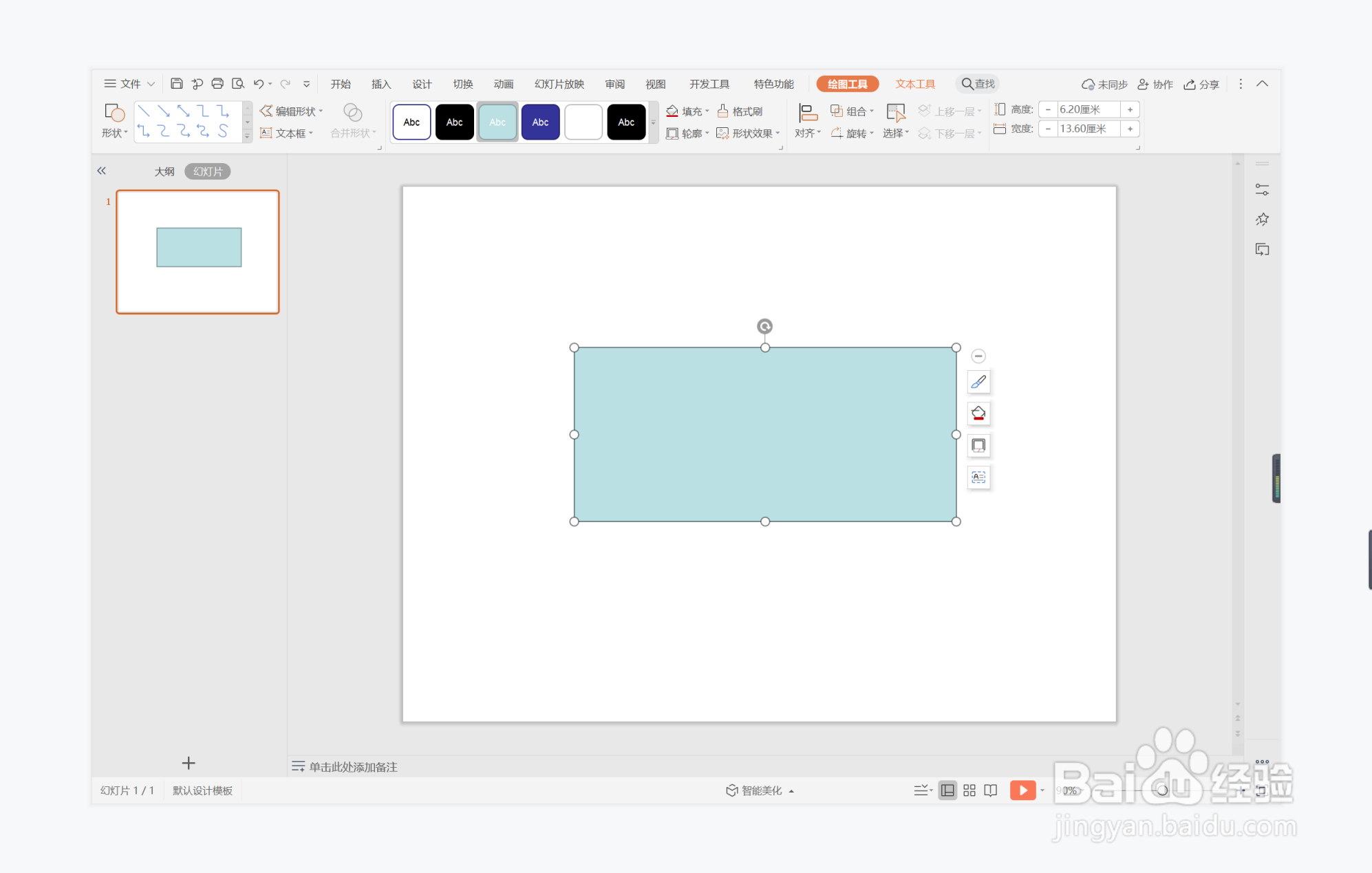Viewport: 1372px width, 873px height.
Task: Click the 分享 share button
Action: click(x=1201, y=84)
